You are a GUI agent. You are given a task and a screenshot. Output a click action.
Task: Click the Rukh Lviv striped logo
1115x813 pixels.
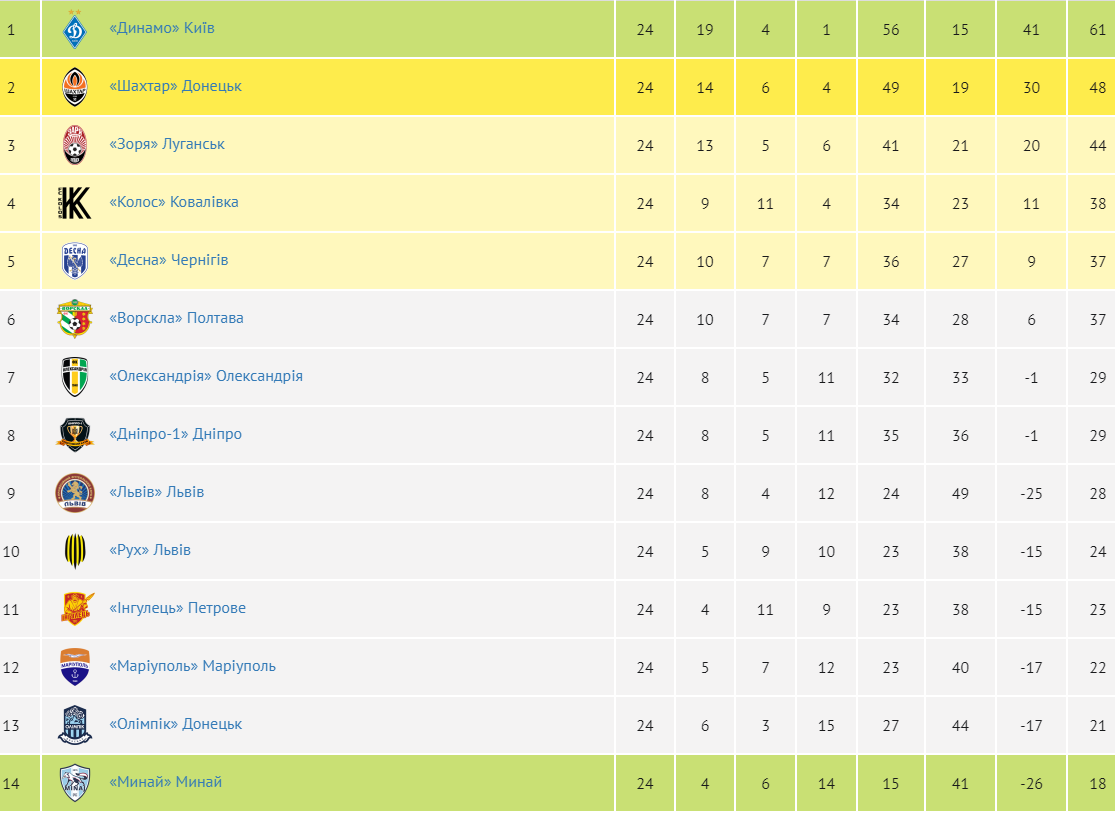click(x=75, y=551)
